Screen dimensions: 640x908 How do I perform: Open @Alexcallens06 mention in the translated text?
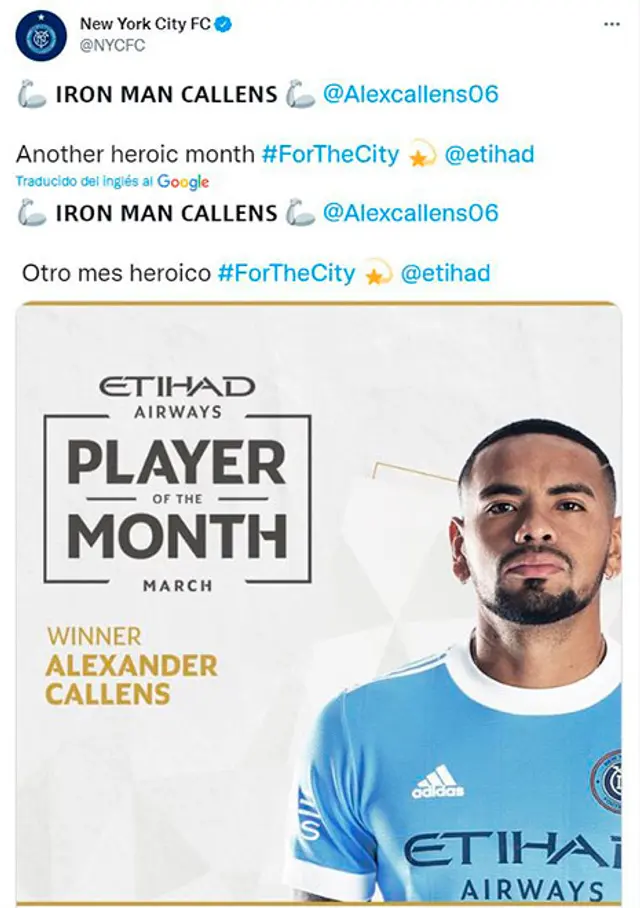point(410,213)
